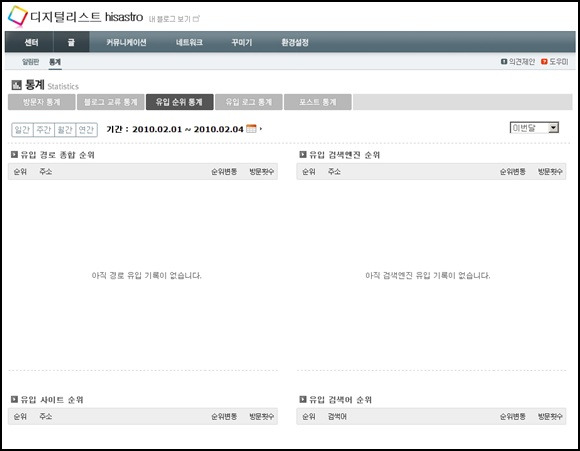The height and width of the screenshot is (451, 580).
Task: Click the date range 2010.02.01 ~ 2010.02.04
Action: (188, 129)
